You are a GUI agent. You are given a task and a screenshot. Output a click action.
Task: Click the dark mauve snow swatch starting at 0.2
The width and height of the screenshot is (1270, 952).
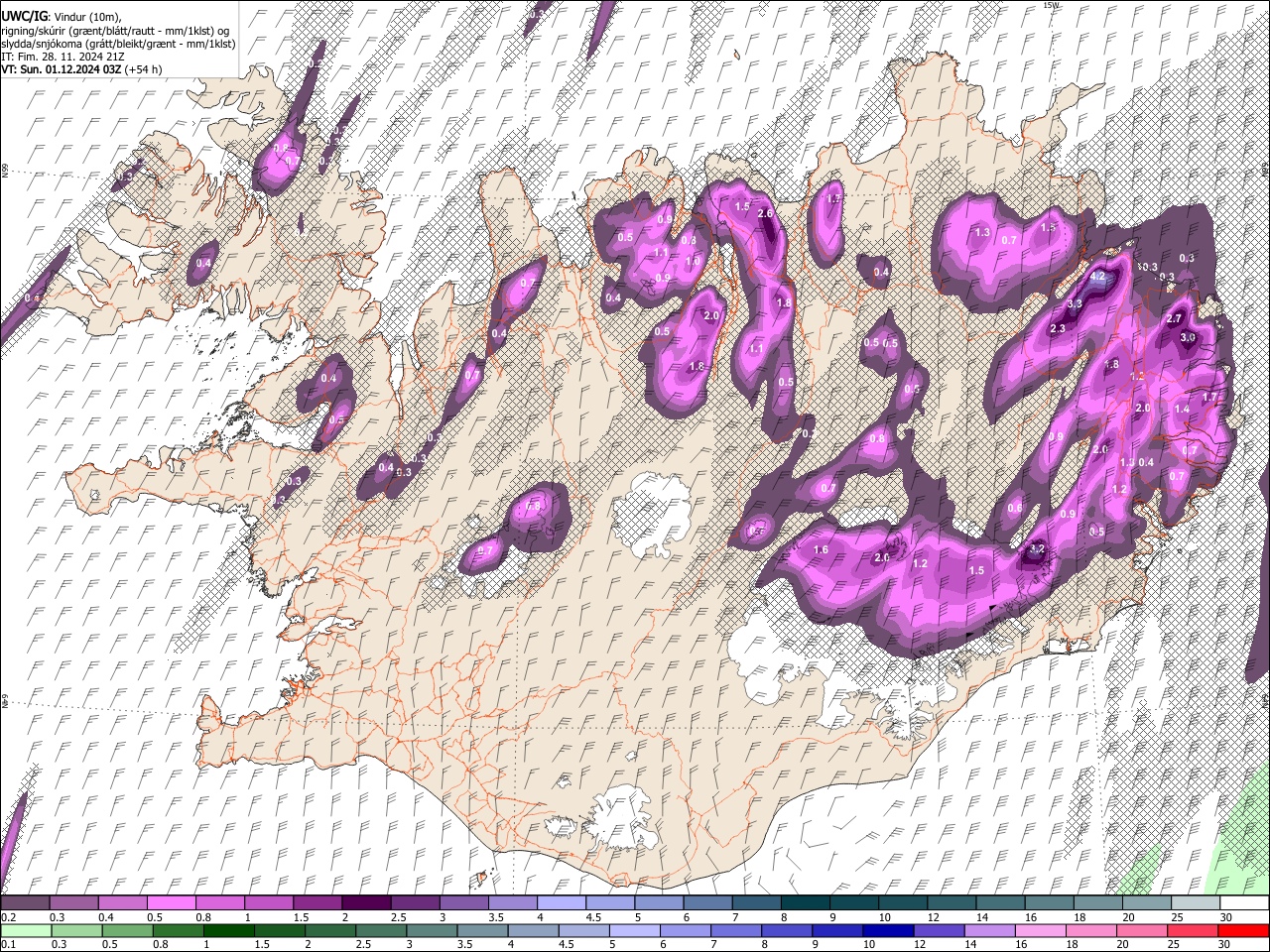point(25,903)
